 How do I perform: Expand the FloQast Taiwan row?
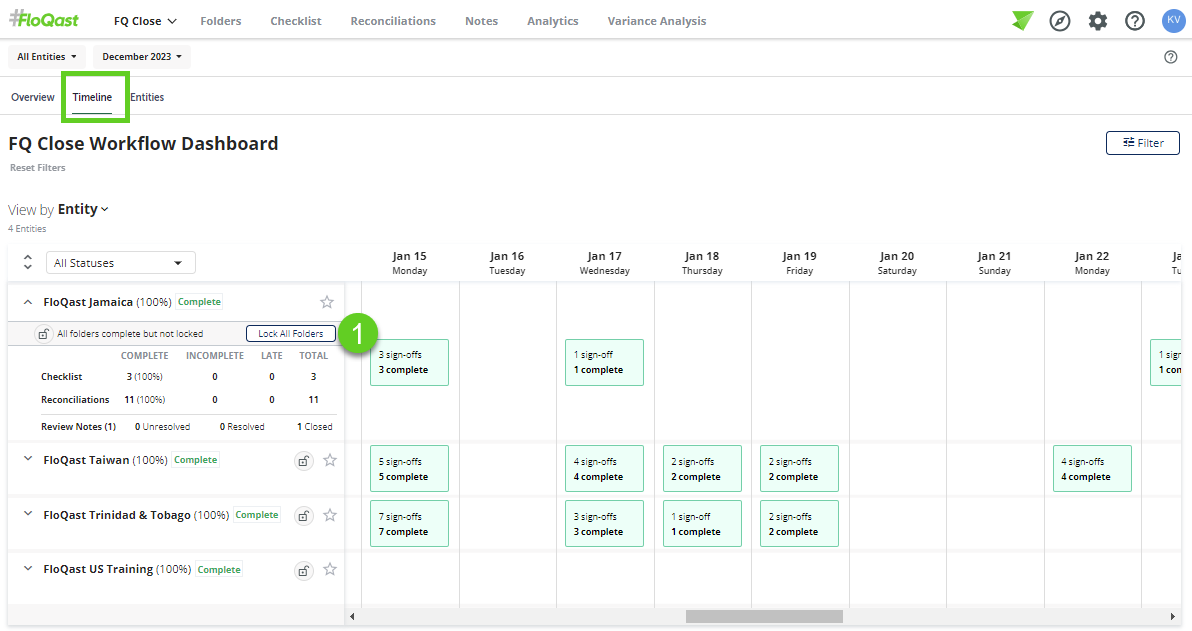tap(28, 459)
